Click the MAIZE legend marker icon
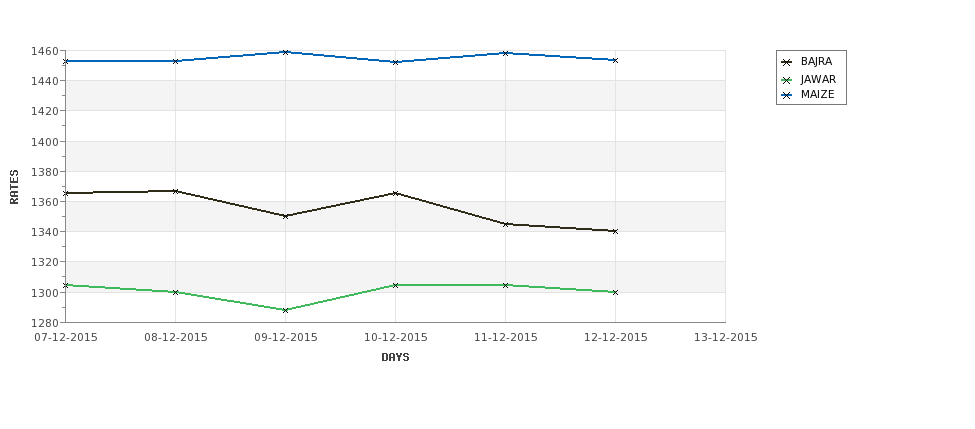Screen dimensions: 975x429 pos(787,96)
